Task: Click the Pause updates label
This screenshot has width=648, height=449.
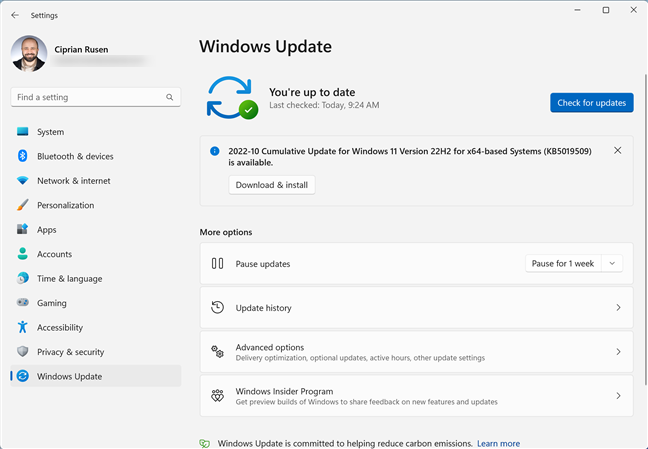Action: pos(263,264)
